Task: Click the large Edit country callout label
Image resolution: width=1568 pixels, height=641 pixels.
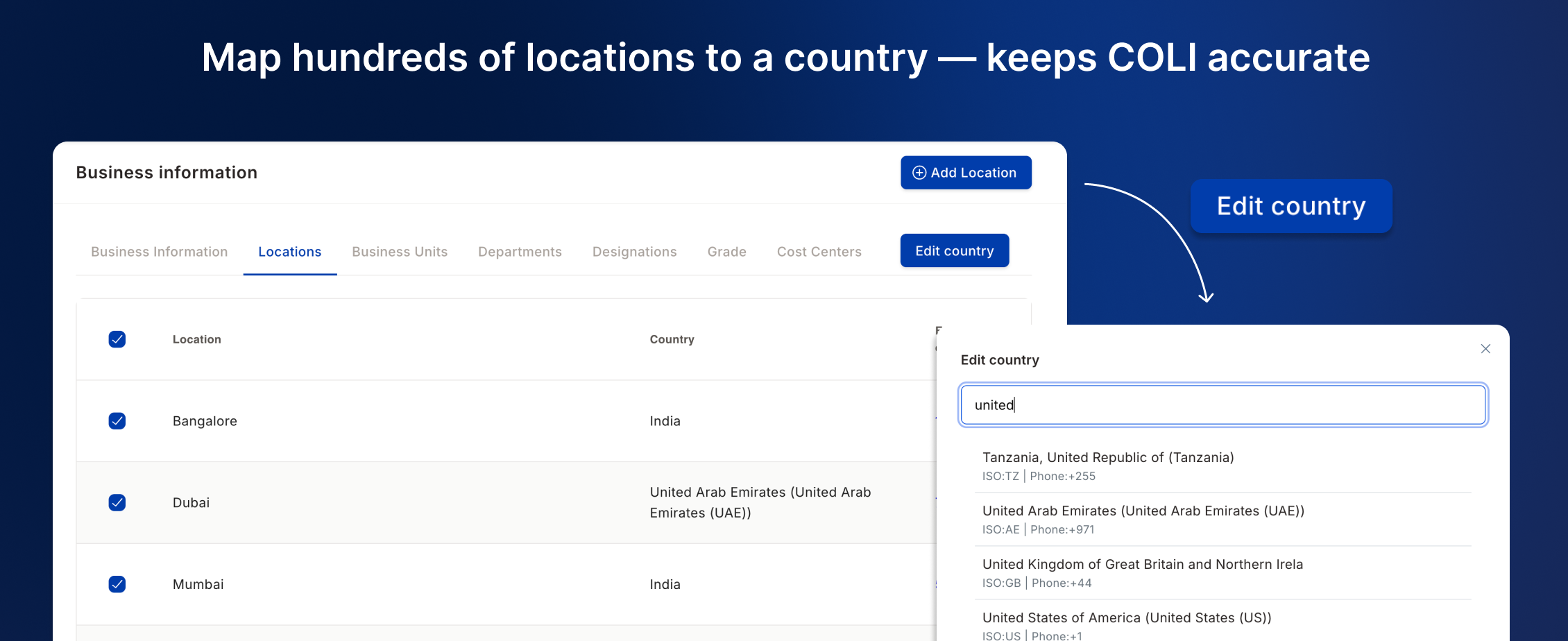Action: tap(1291, 206)
